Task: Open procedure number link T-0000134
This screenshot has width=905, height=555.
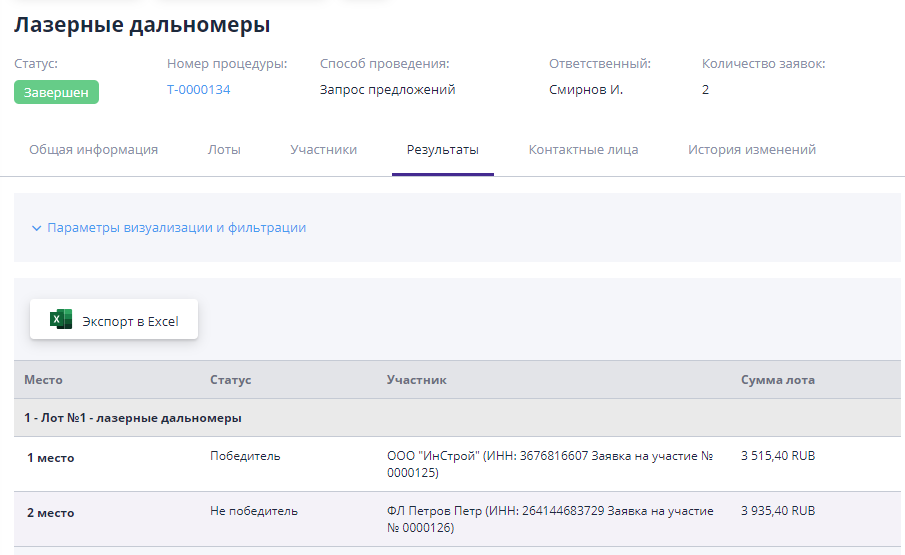Action: pos(198,90)
